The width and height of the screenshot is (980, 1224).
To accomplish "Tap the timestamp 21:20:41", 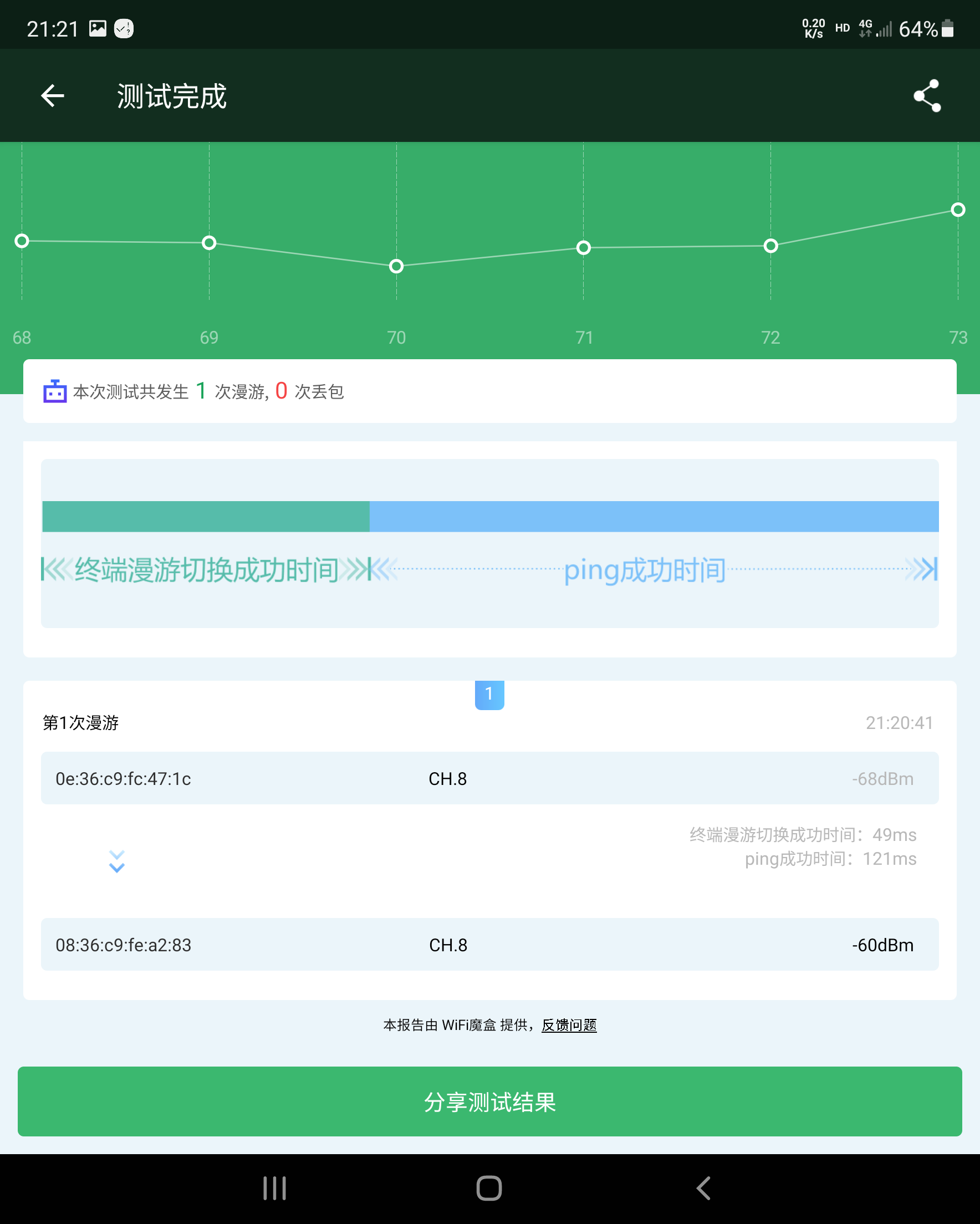I will coord(900,723).
